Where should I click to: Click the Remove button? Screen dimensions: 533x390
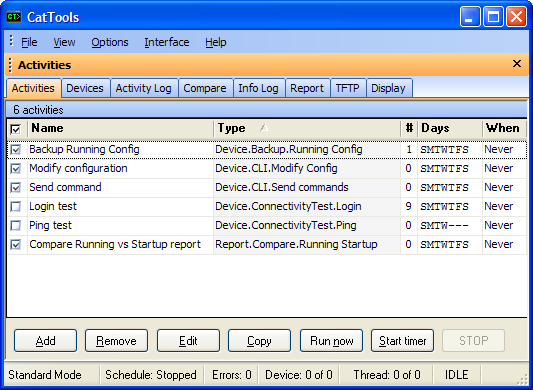point(116,340)
